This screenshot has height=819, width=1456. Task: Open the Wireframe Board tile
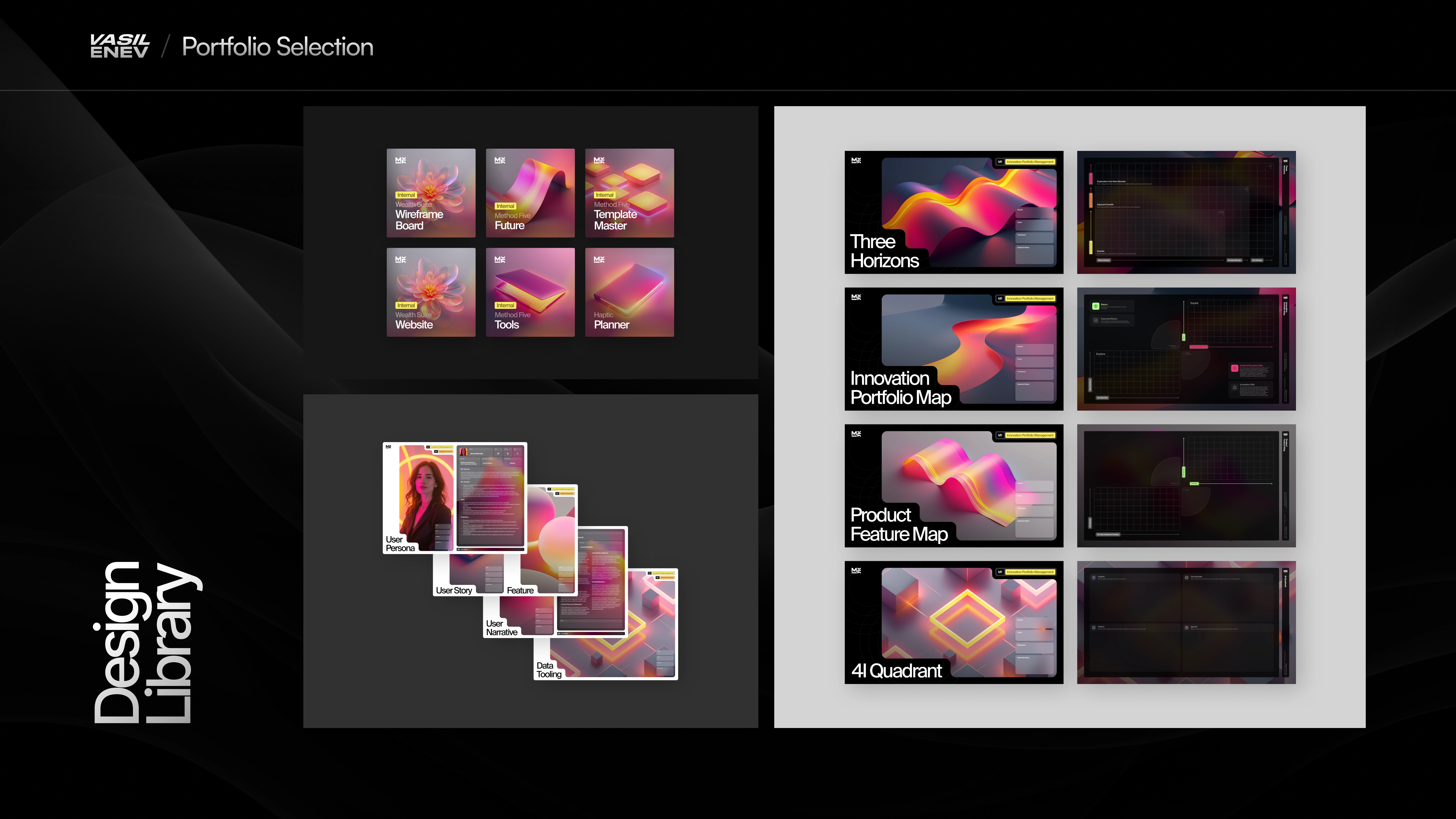[431, 193]
